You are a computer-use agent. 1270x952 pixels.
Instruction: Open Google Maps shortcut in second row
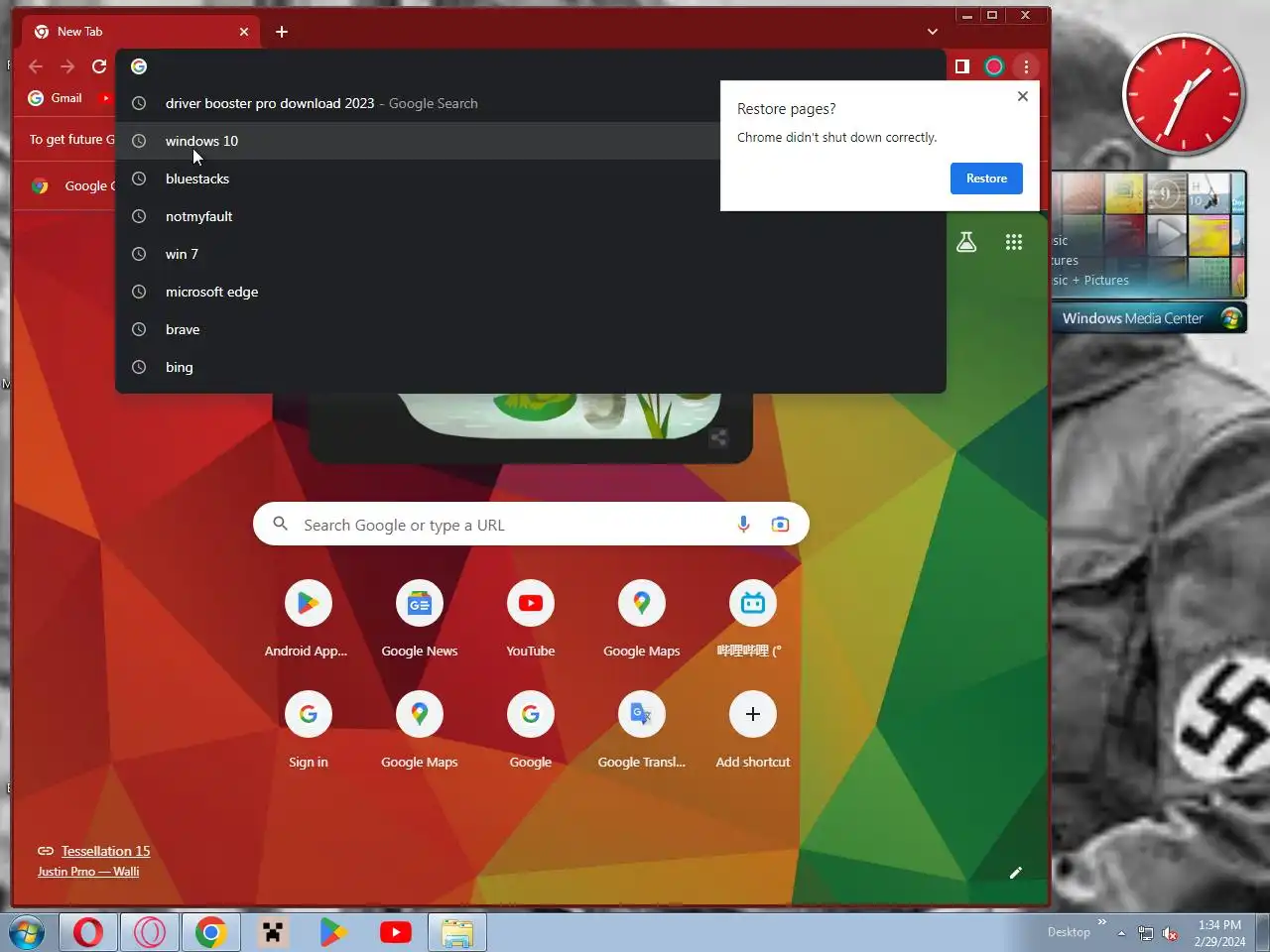(419, 731)
